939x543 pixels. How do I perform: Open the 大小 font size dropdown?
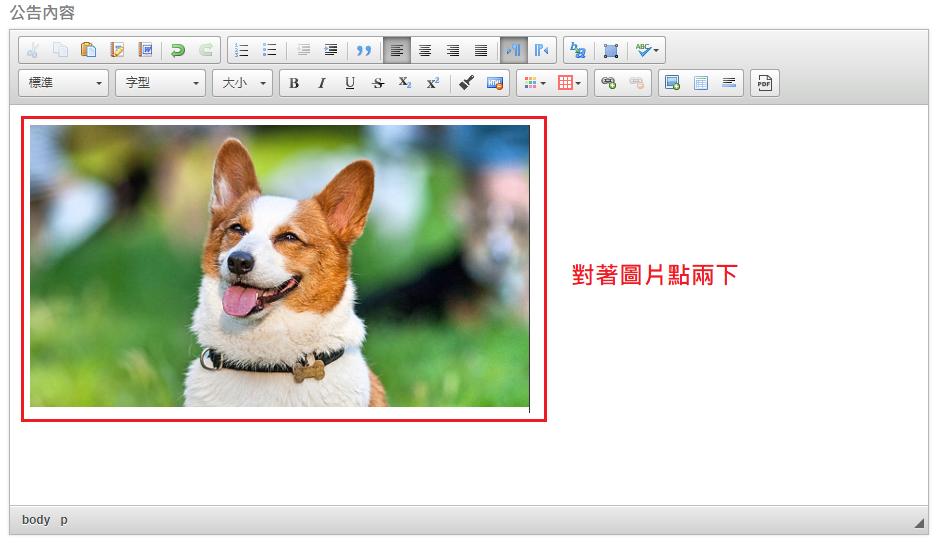point(242,83)
